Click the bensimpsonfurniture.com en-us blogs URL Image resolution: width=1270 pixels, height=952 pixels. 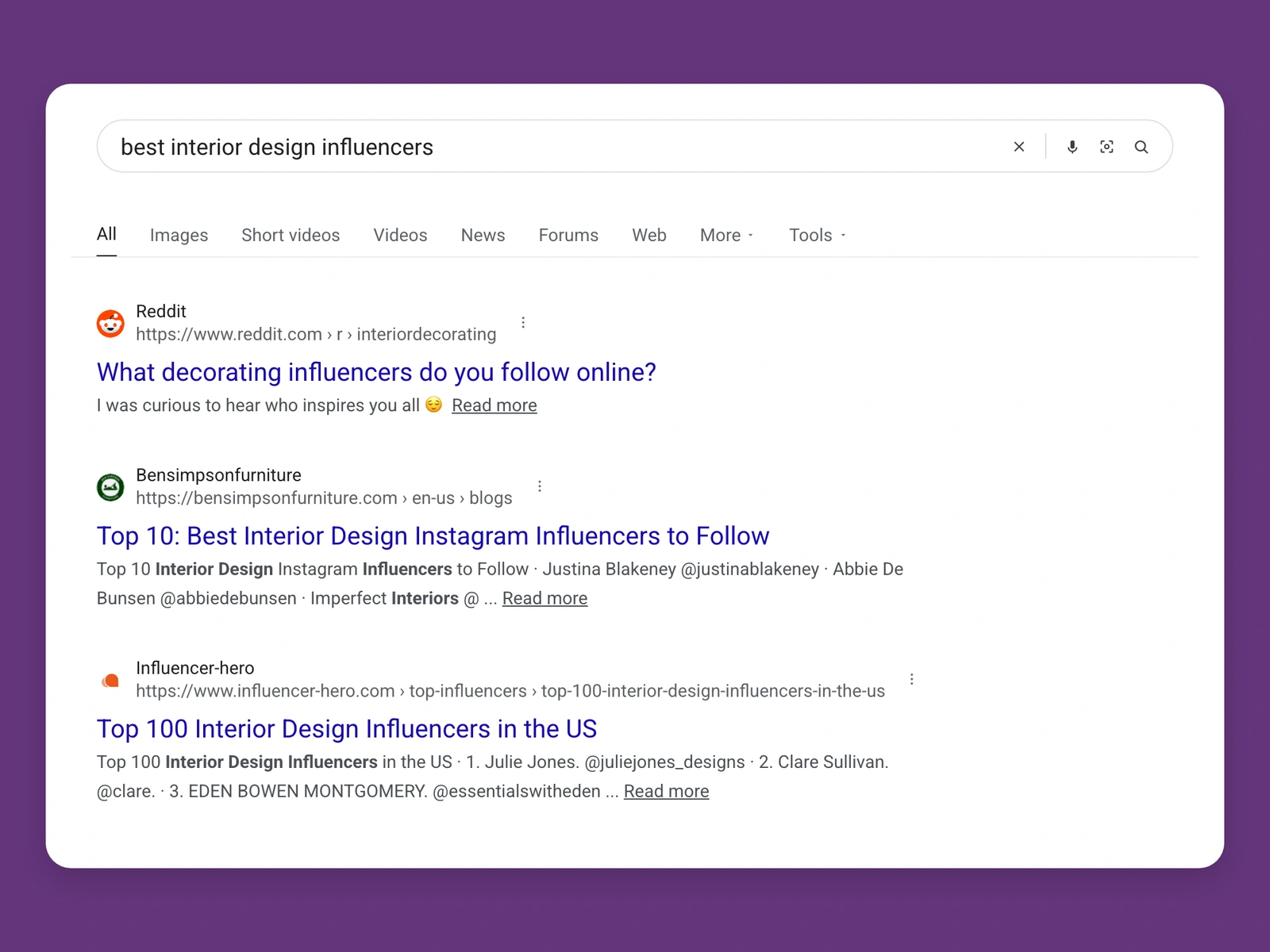tap(324, 498)
